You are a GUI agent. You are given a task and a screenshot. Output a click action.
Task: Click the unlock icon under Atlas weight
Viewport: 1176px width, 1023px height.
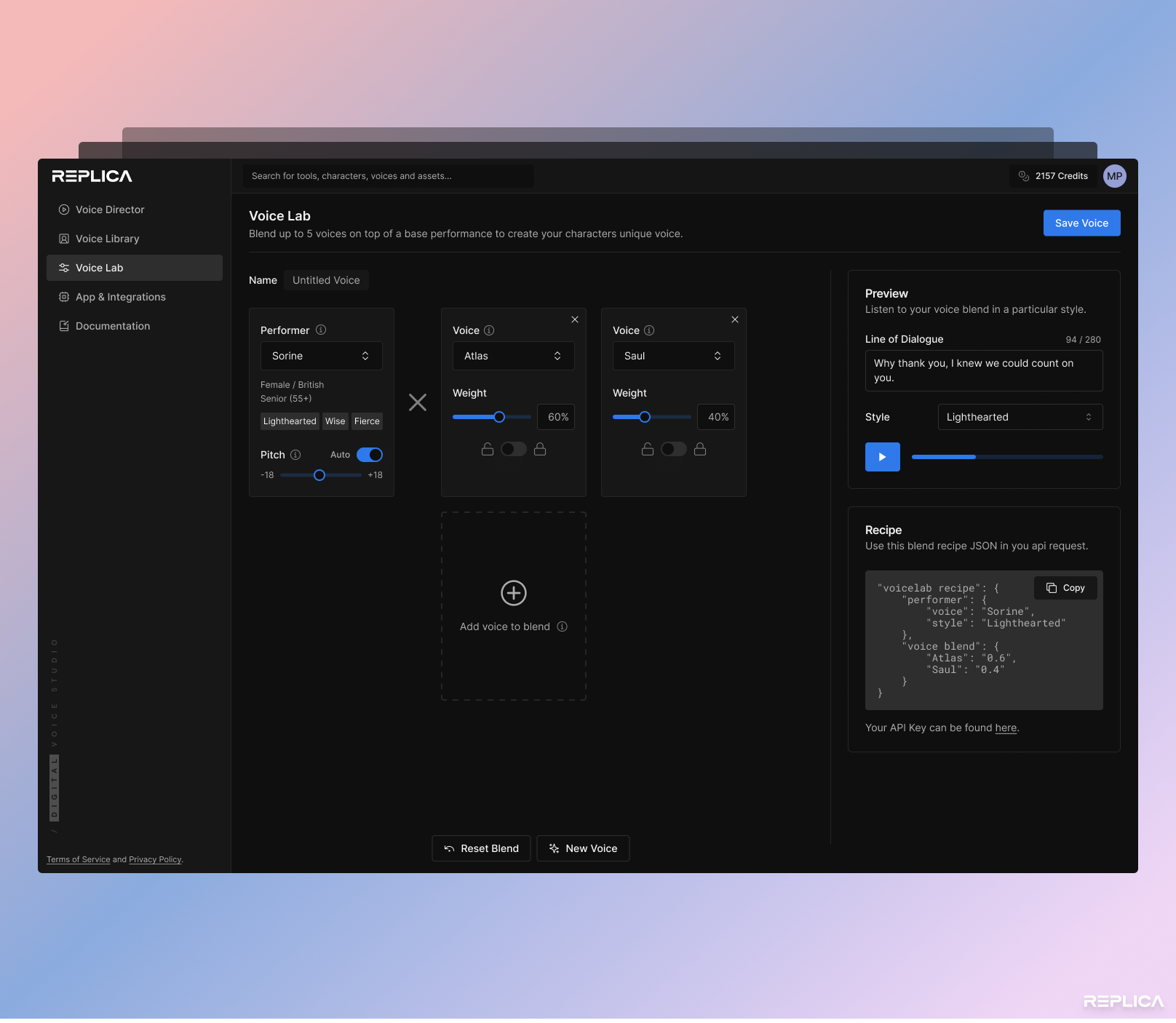tap(488, 449)
